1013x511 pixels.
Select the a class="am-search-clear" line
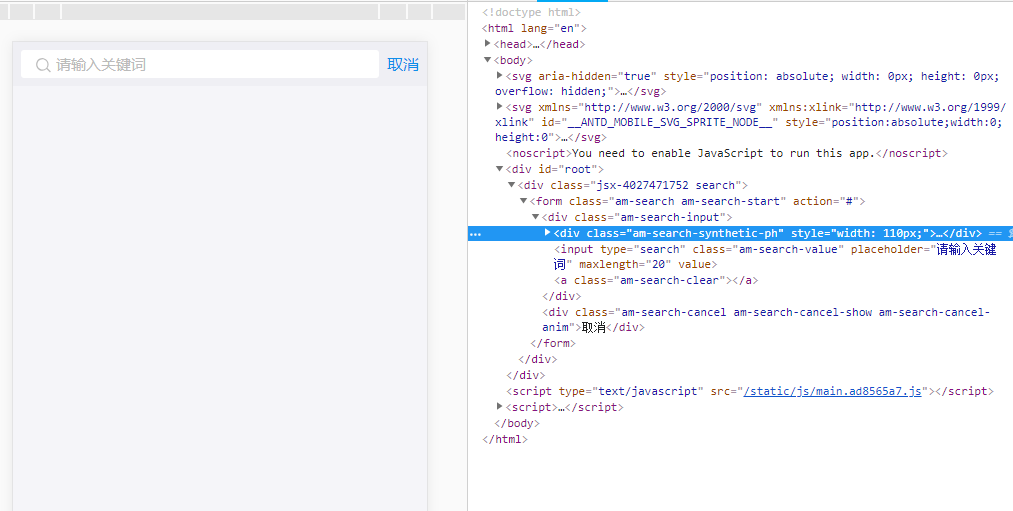pos(656,280)
